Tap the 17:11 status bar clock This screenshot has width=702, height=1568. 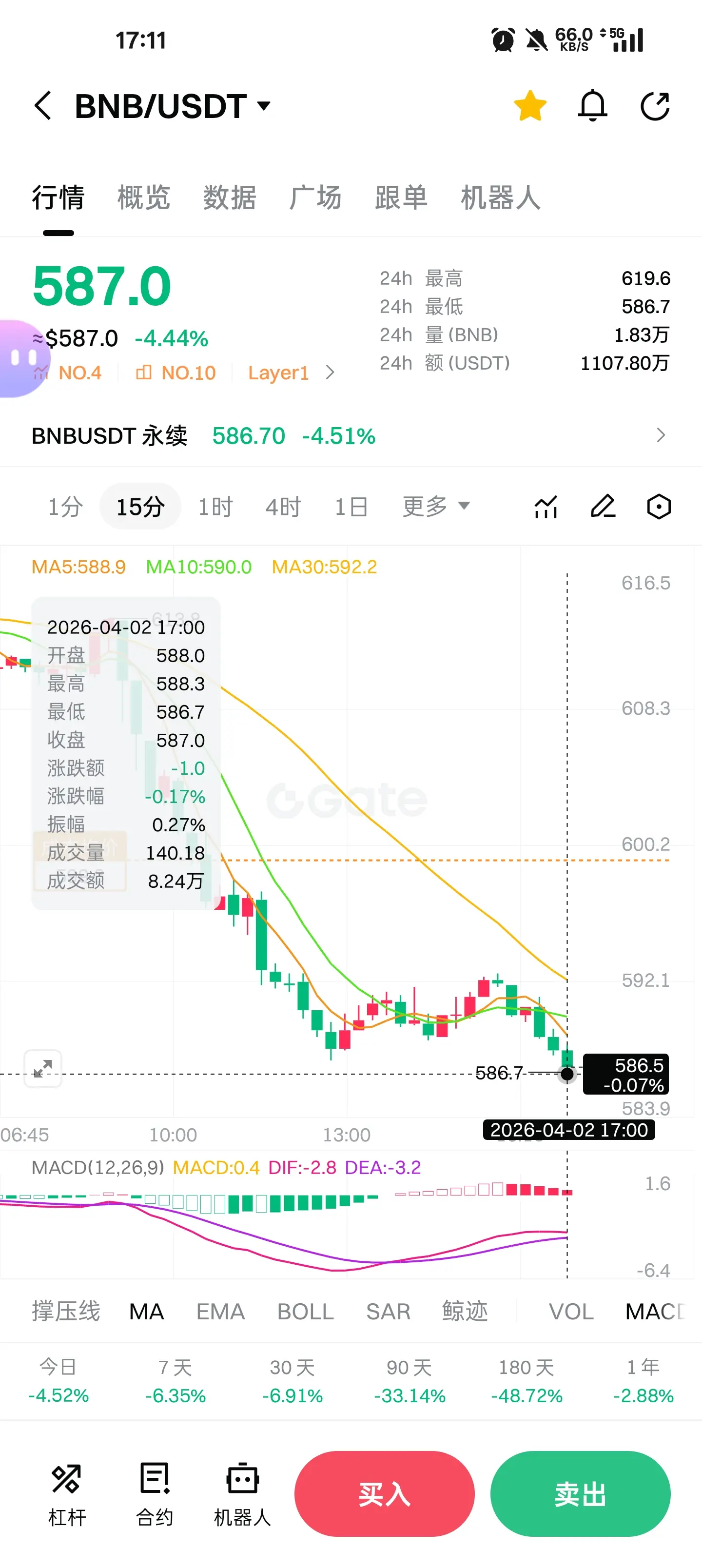tap(140, 40)
